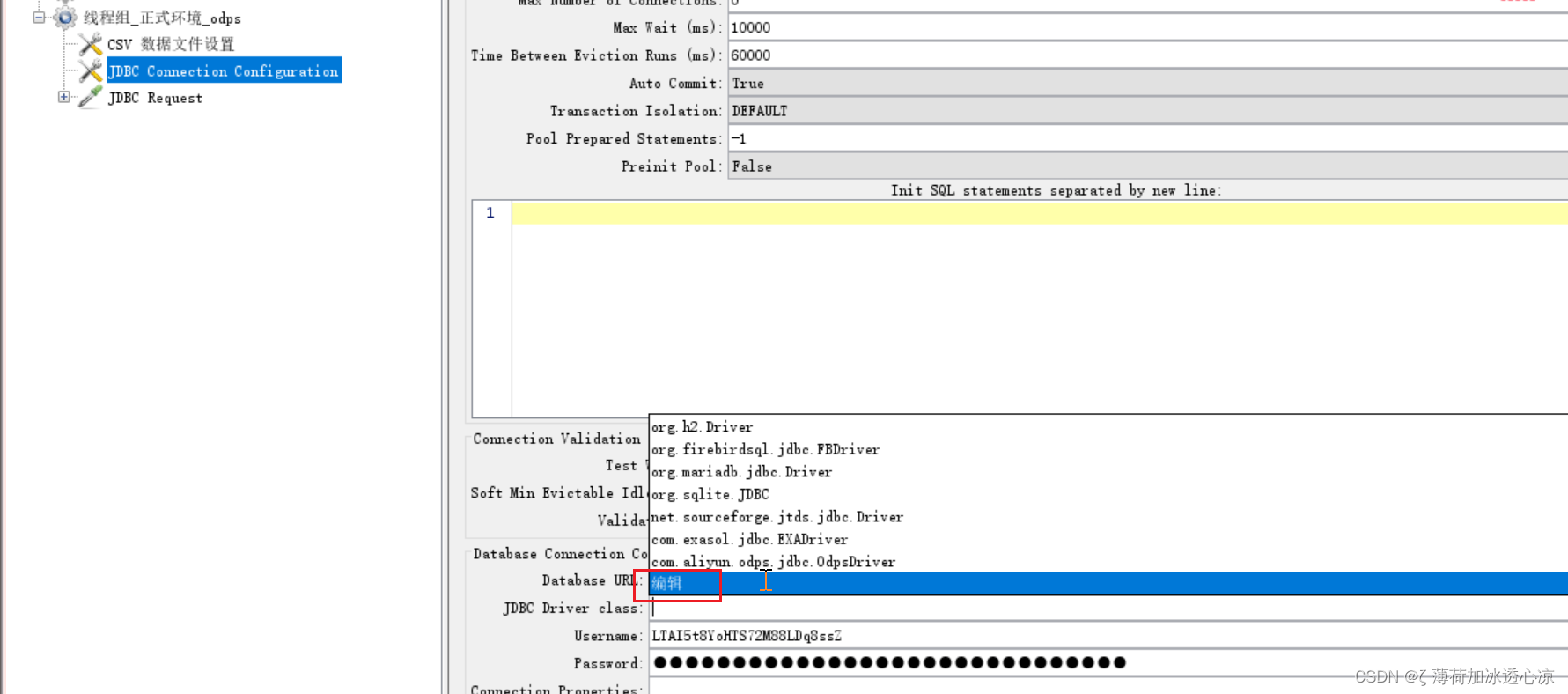Choose com.exasol.jdbc.EXADriver from the list
This screenshot has height=694, width=1568.
(1108, 539)
